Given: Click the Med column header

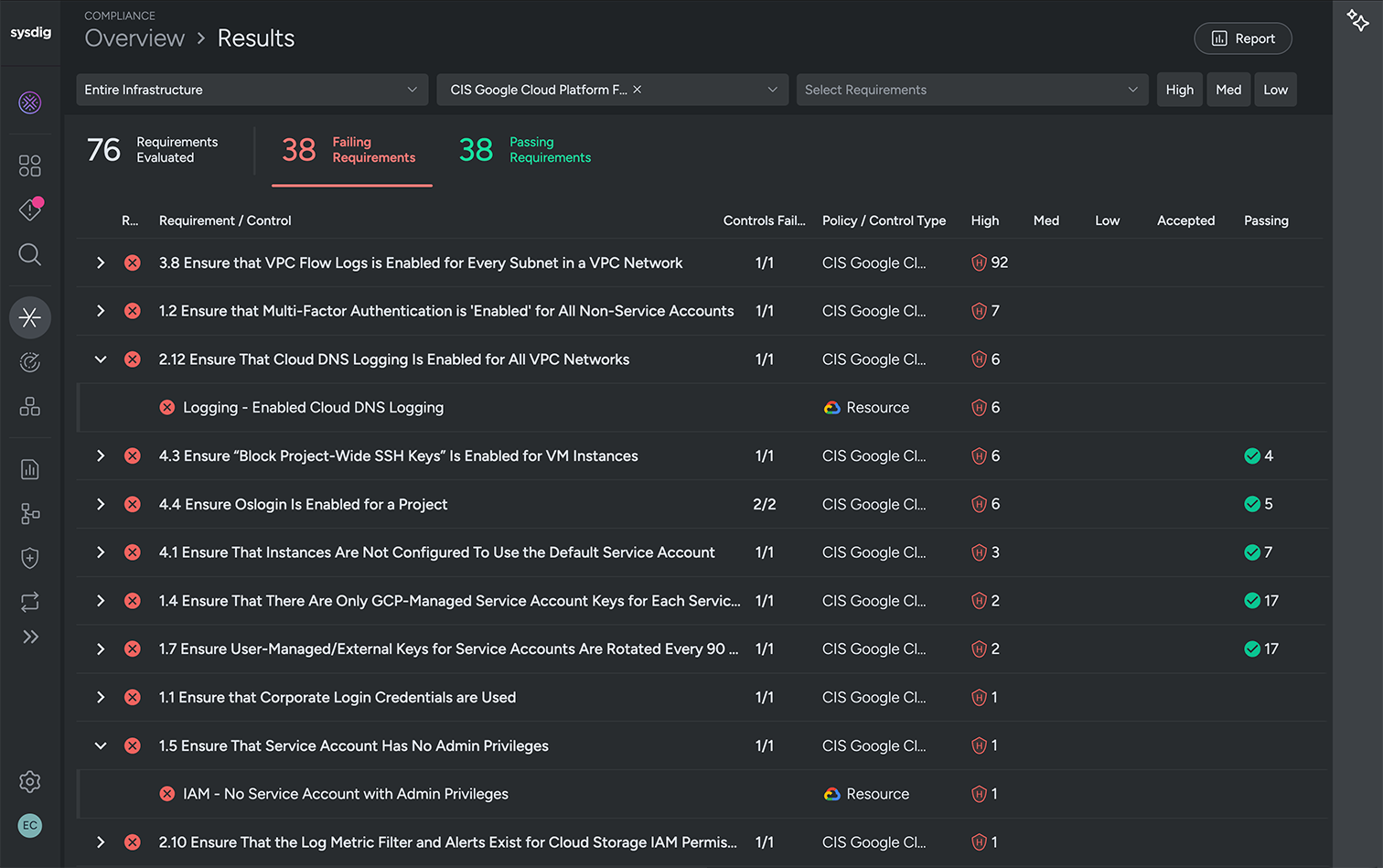Looking at the screenshot, I should point(1045,220).
